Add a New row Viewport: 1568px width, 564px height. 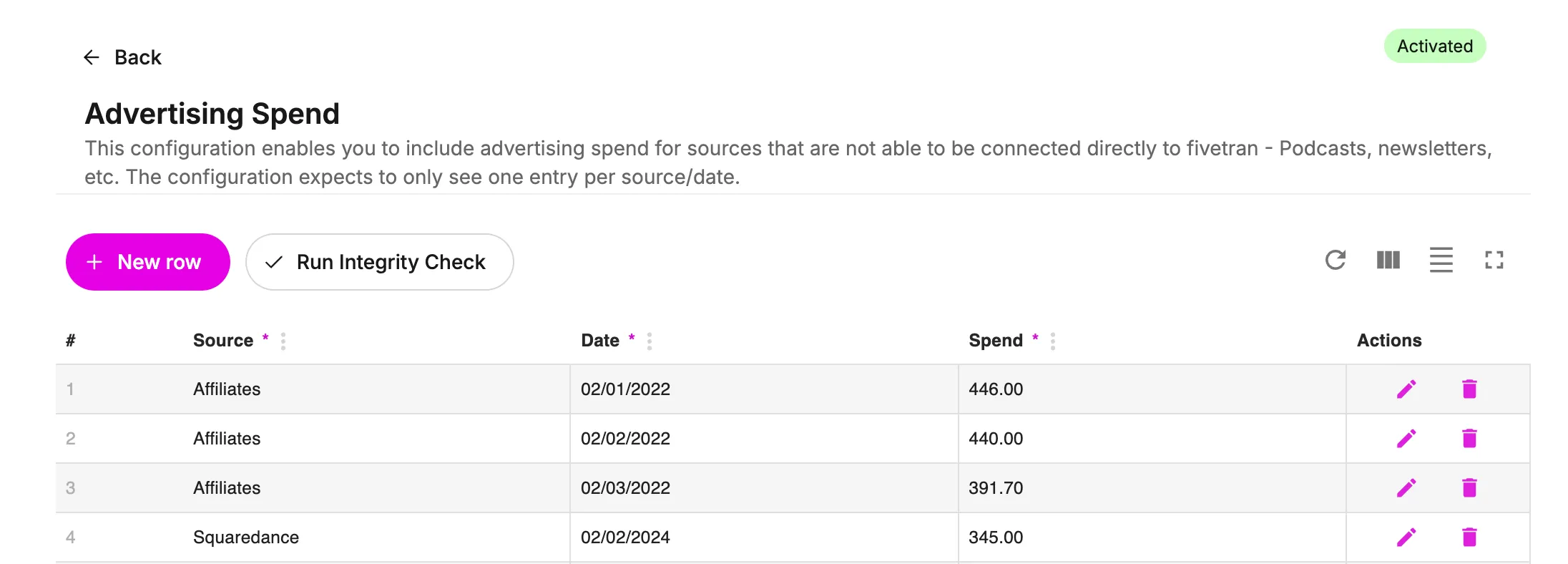[148, 262]
